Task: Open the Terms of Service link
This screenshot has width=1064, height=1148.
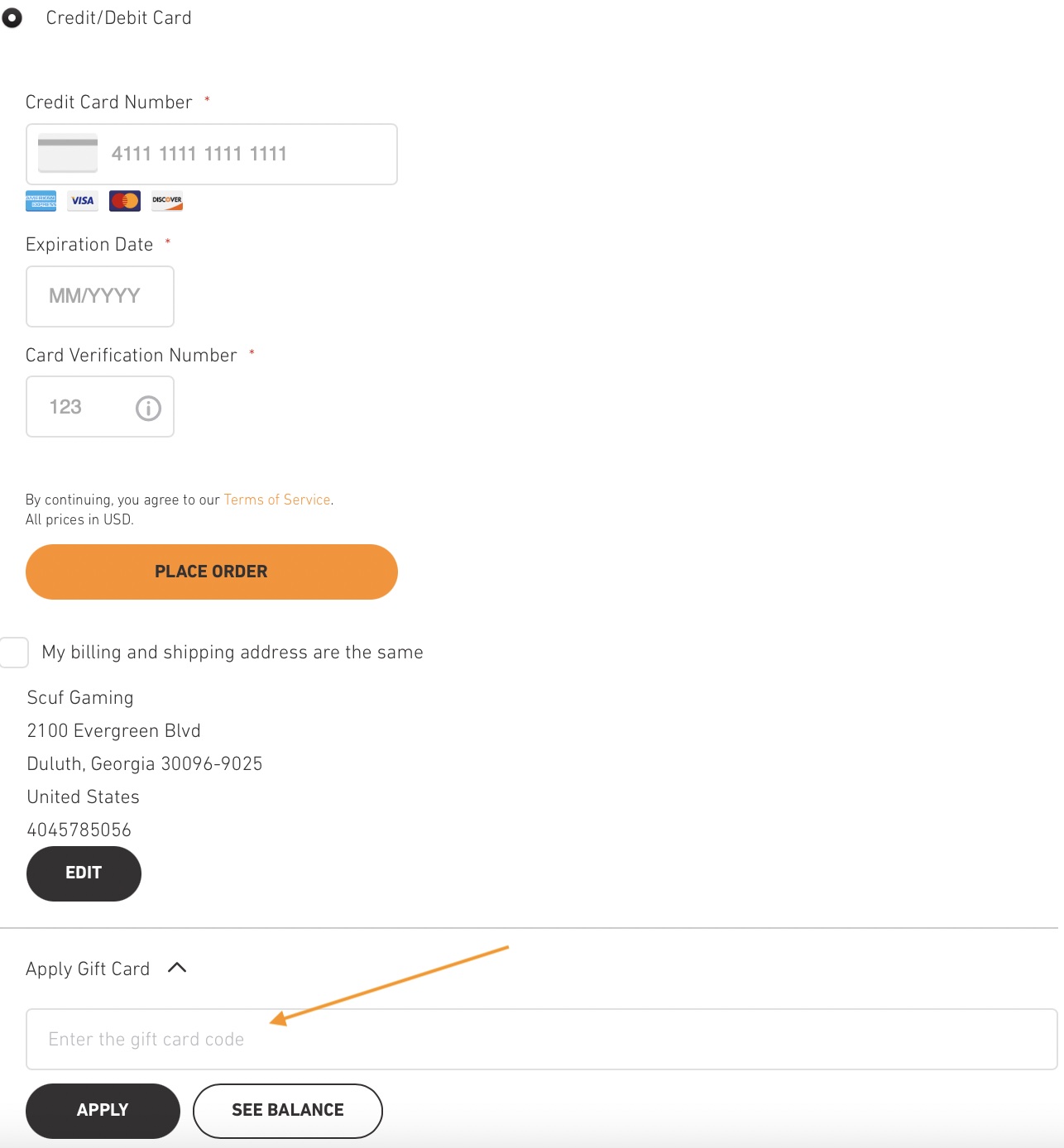Action: click(277, 500)
